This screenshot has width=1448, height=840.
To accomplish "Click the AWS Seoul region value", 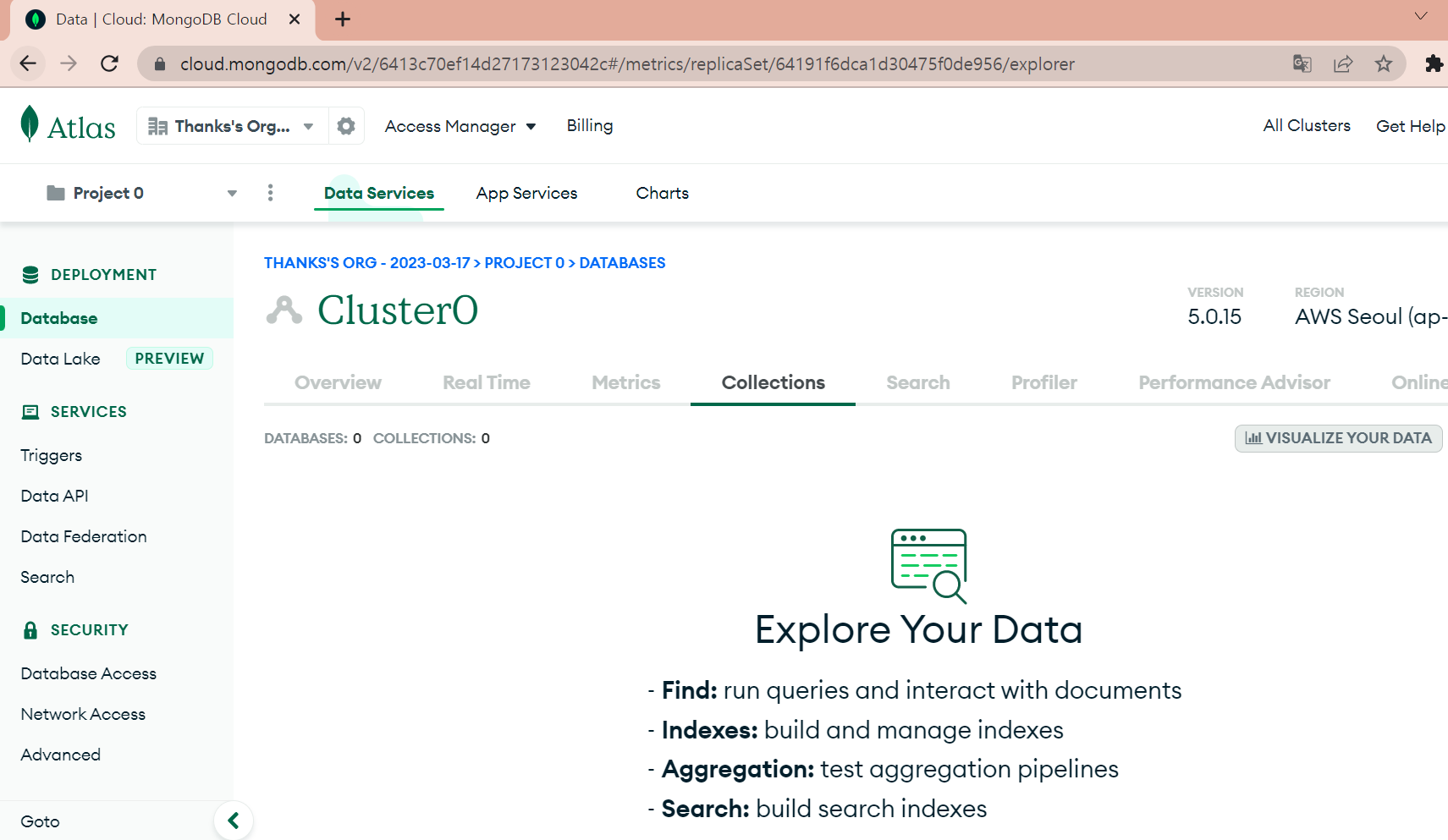I will (1371, 316).
